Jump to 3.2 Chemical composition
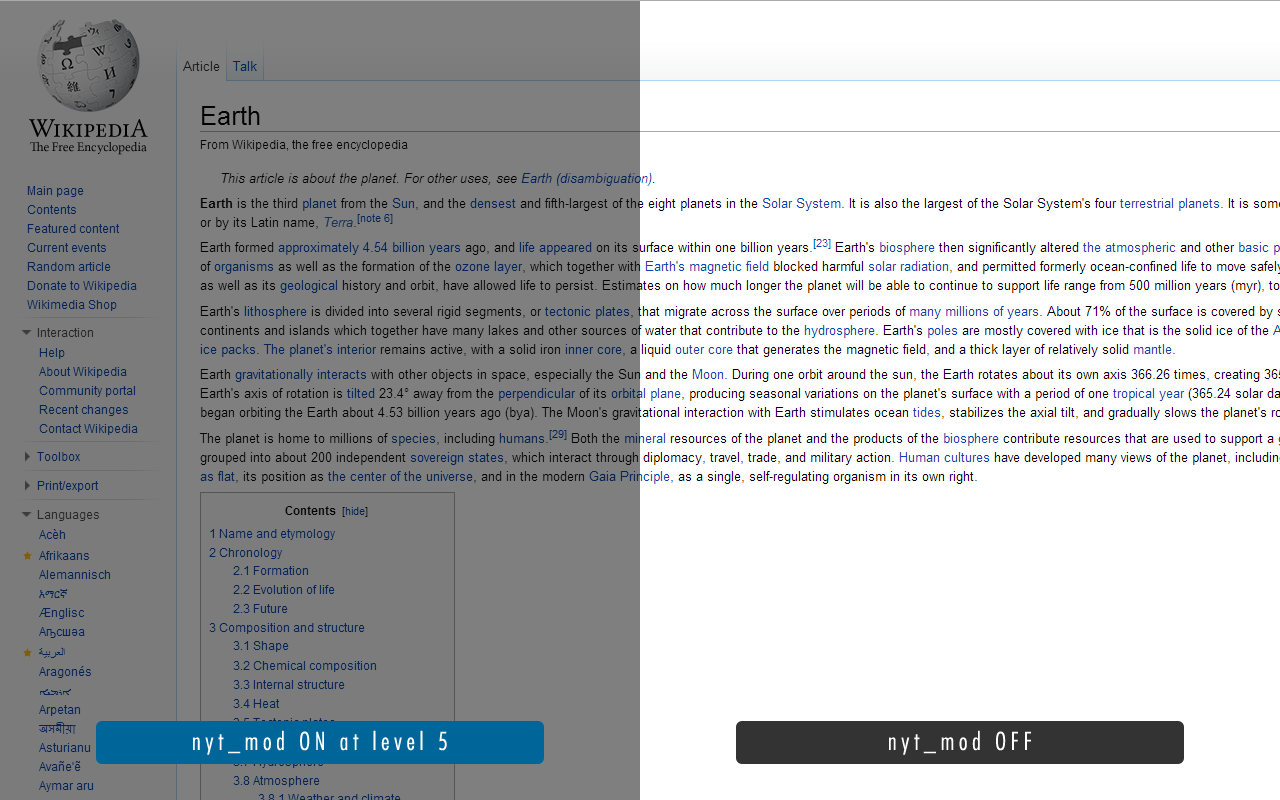This screenshot has width=1280, height=800. click(x=305, y=666)
